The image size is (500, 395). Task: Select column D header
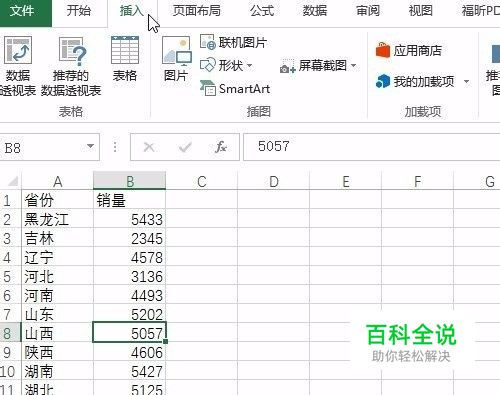pos(274,182)
